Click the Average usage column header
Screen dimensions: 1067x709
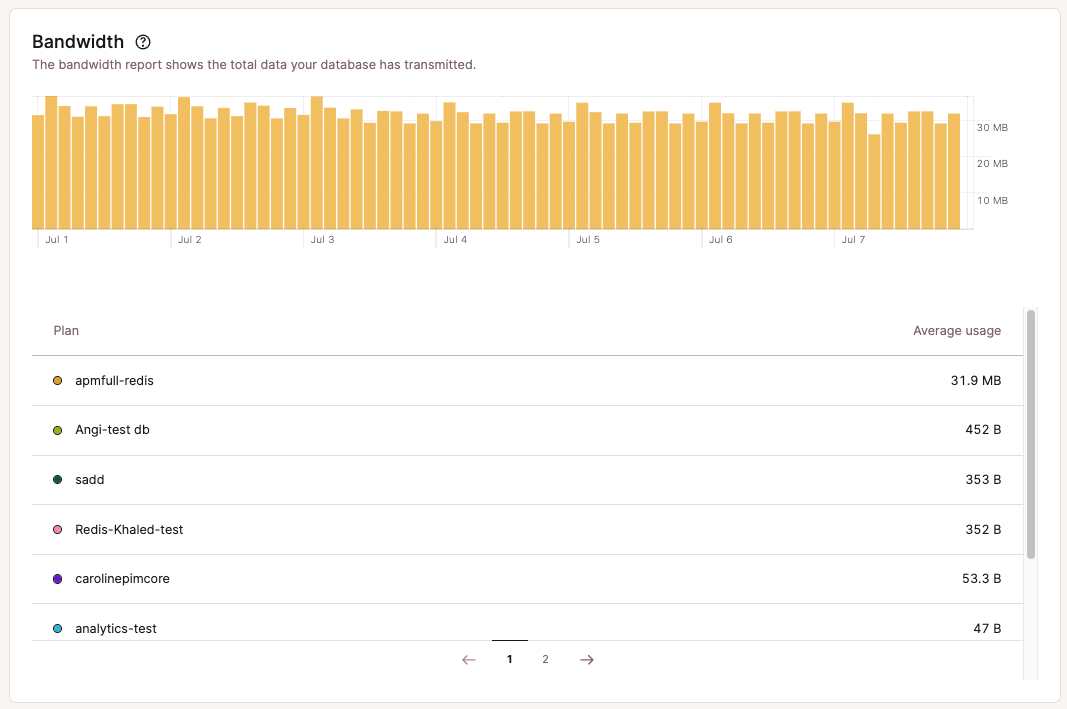[957, 330]
